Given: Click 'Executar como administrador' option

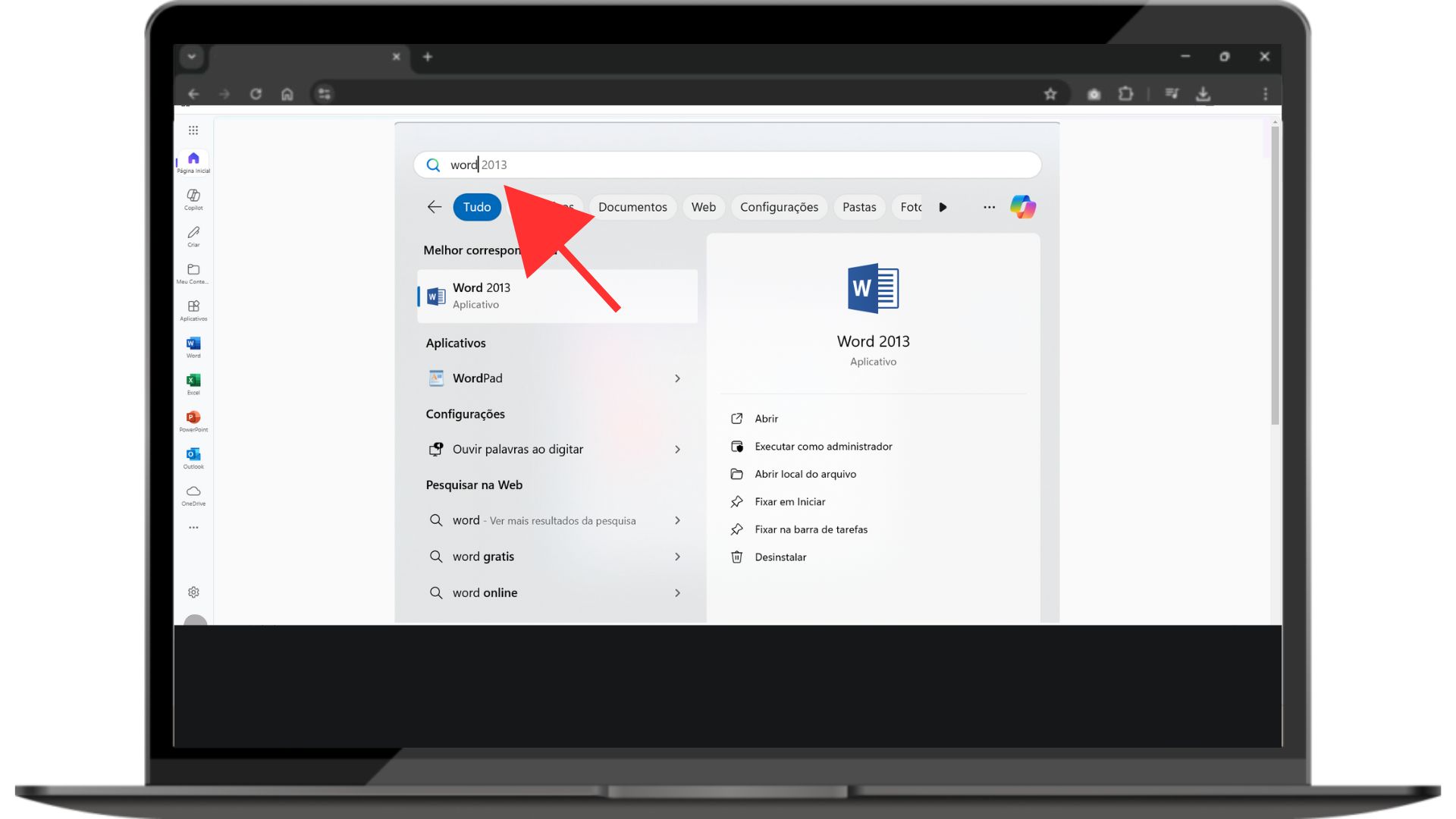Looking at the screenshot, I should click(823, 447).
